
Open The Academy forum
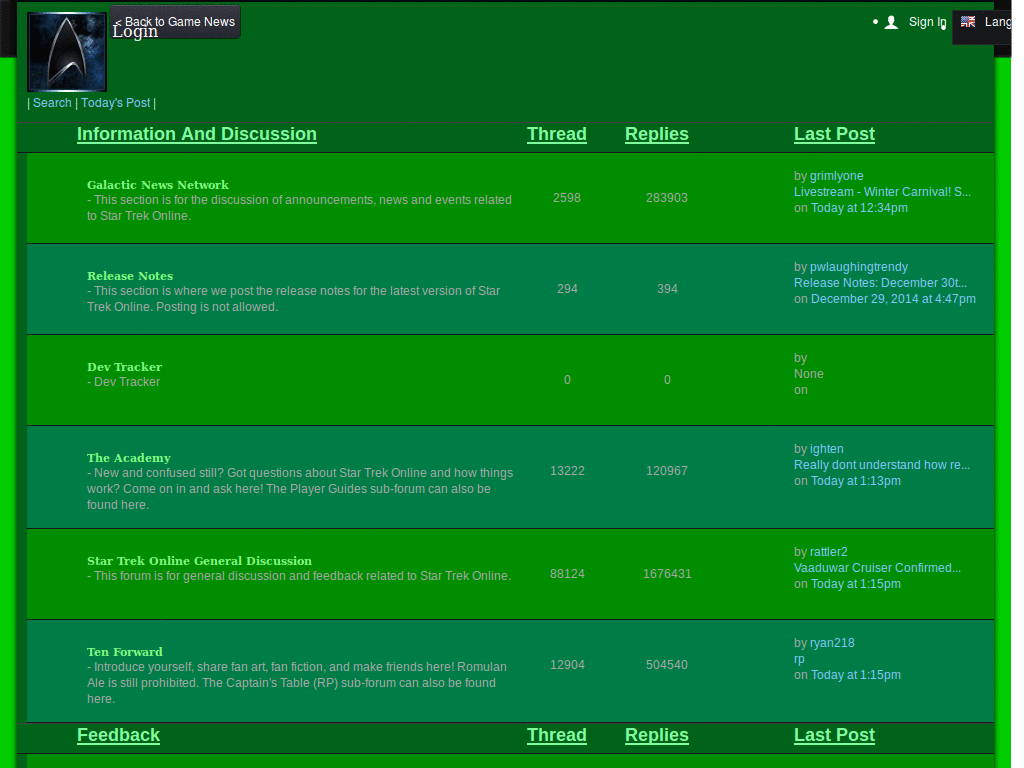pyautogui.click(x=129, y=458)
